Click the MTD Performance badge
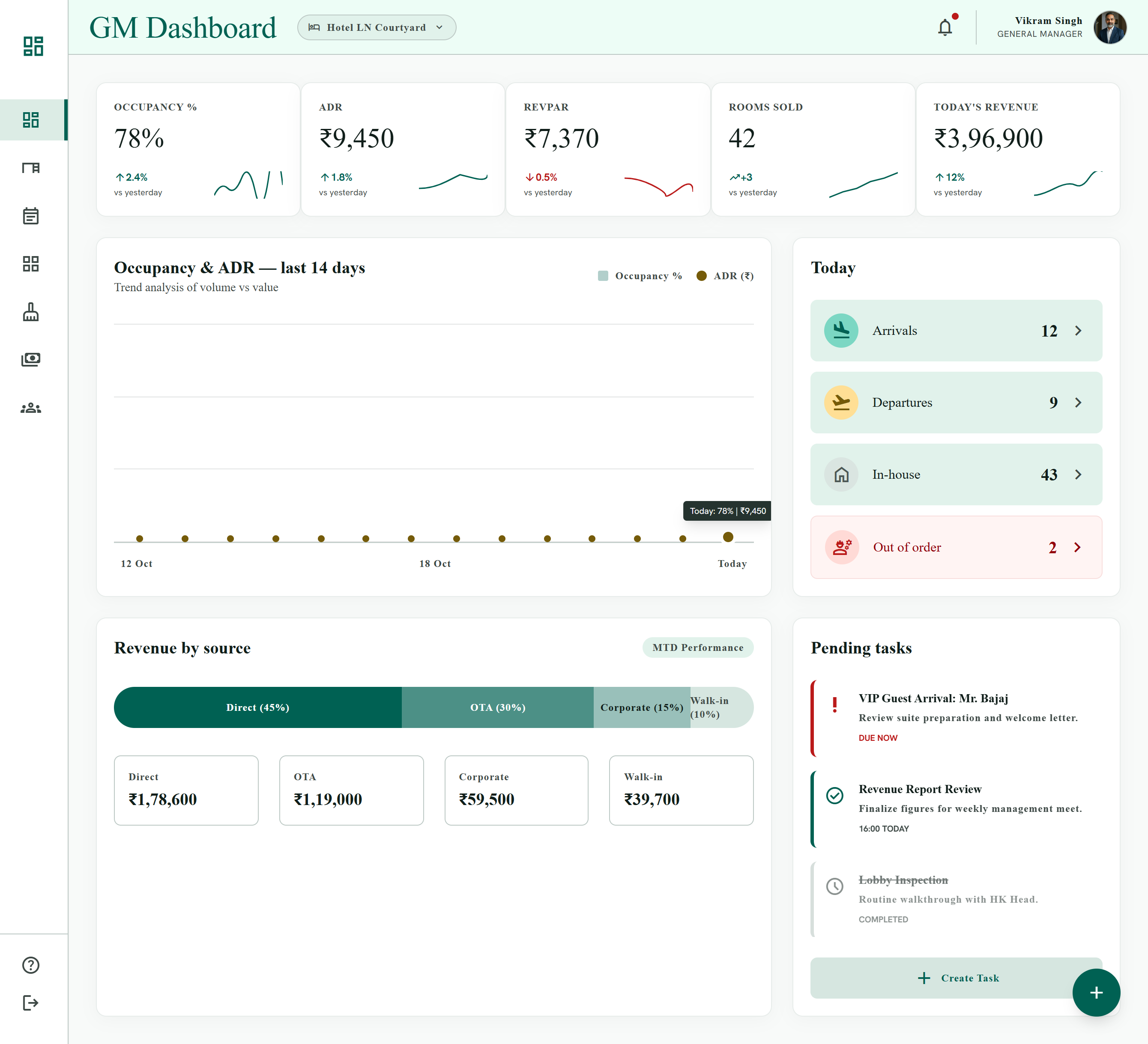This screenshot has width=1148, height=1044. pyautogui.click(x=697, y=647)
